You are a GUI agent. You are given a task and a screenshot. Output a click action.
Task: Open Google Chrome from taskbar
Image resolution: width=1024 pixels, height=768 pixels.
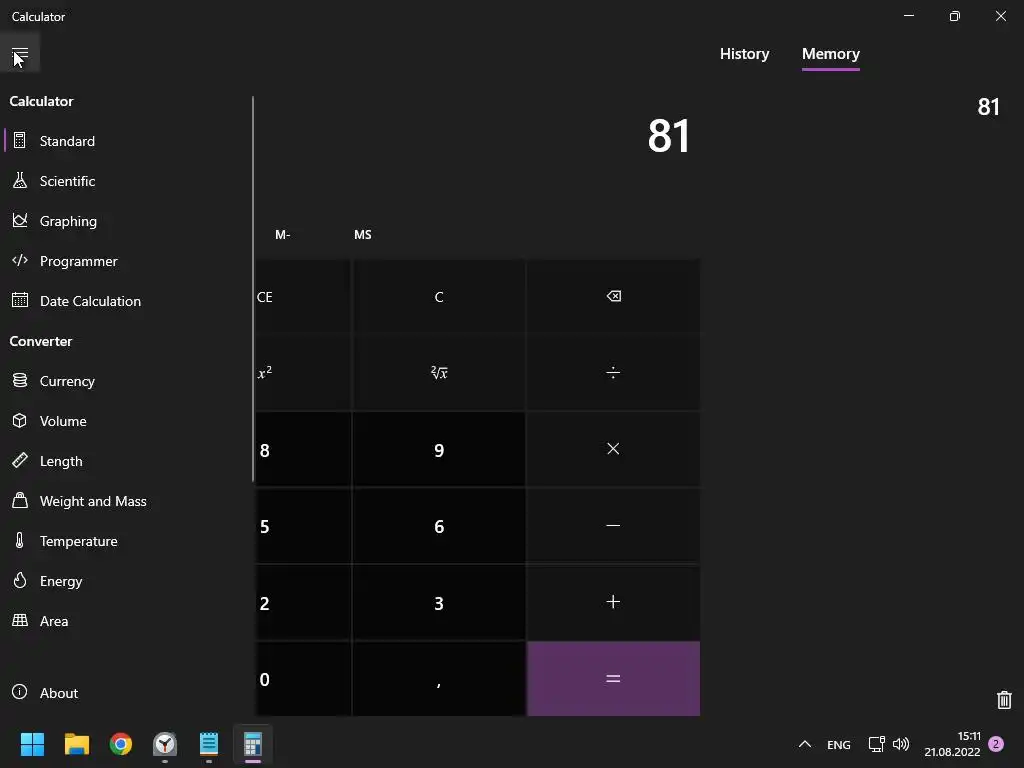click(x=121, y=744)
